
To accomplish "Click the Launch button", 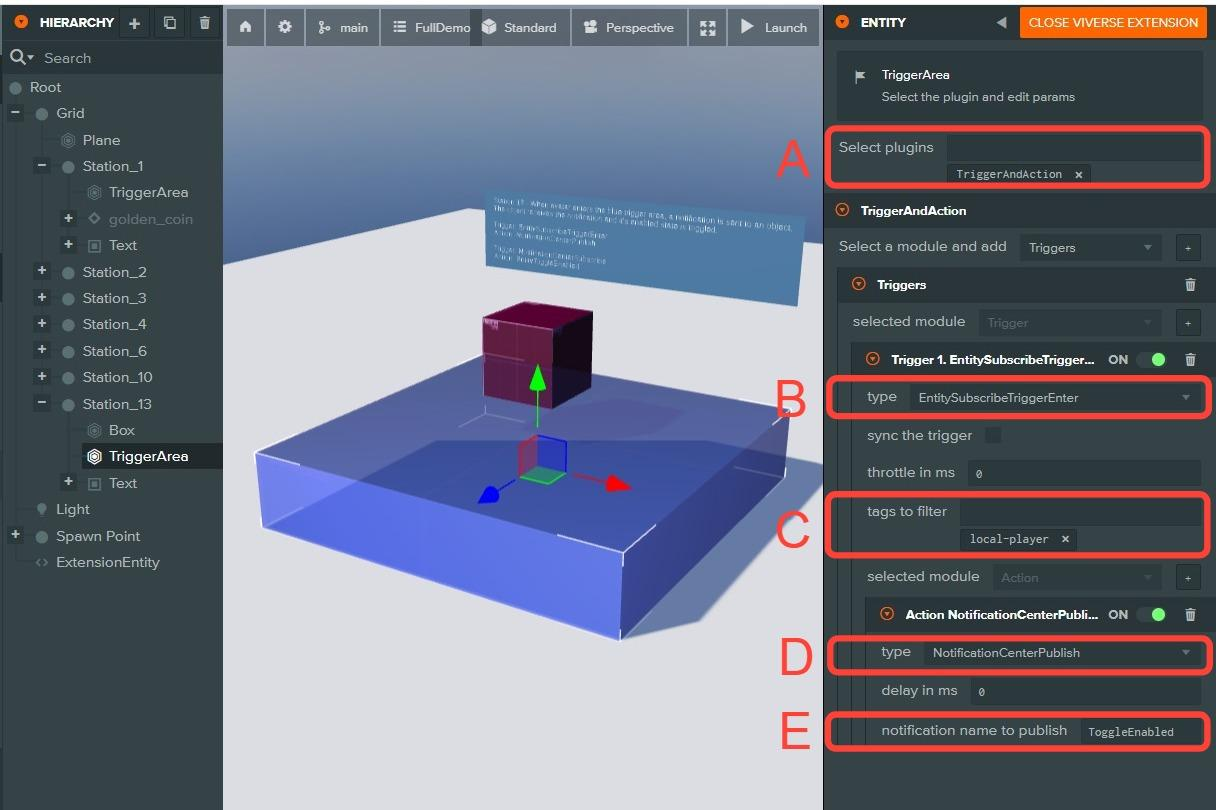I will 773,27.
